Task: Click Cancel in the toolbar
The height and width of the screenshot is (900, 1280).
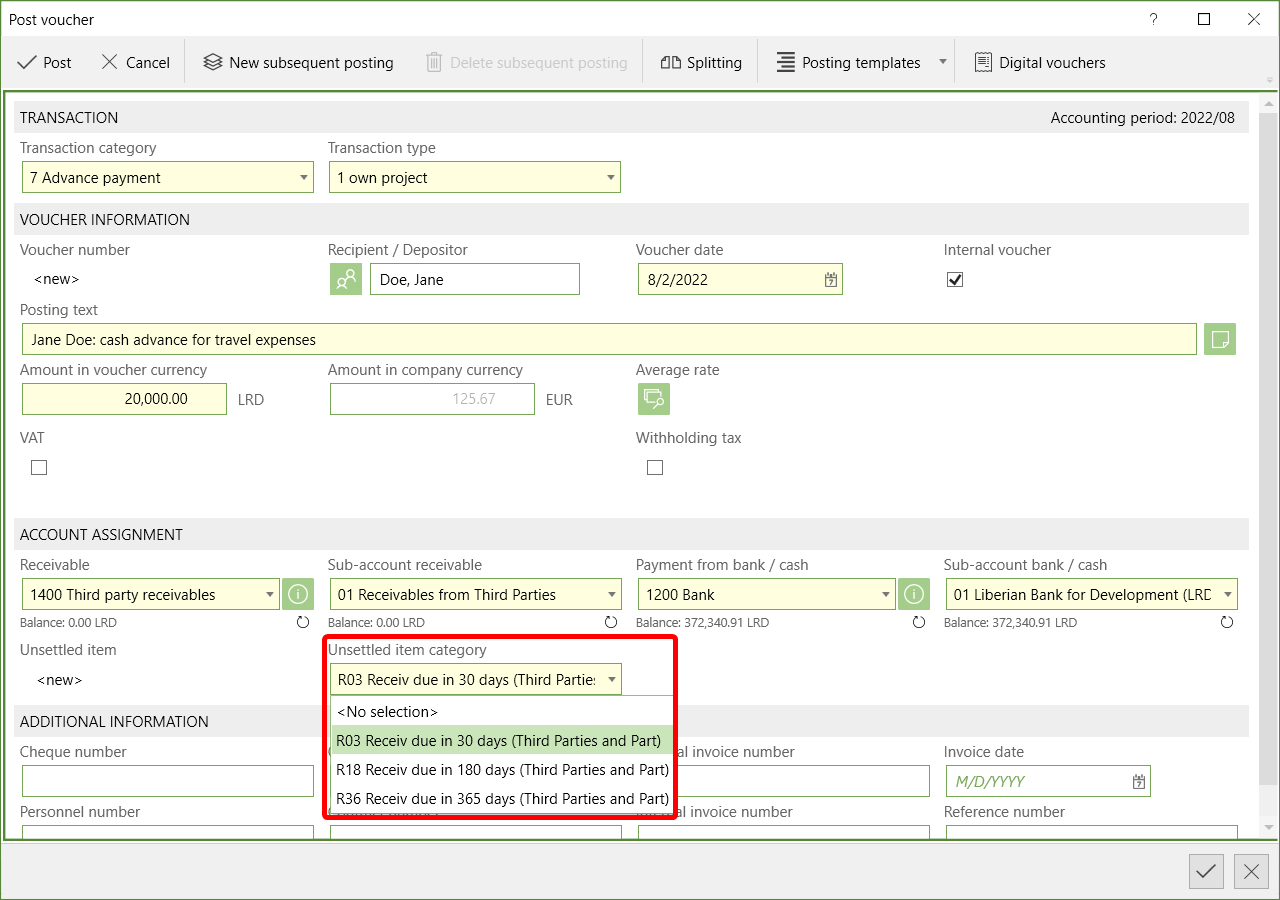Action: 136,62
